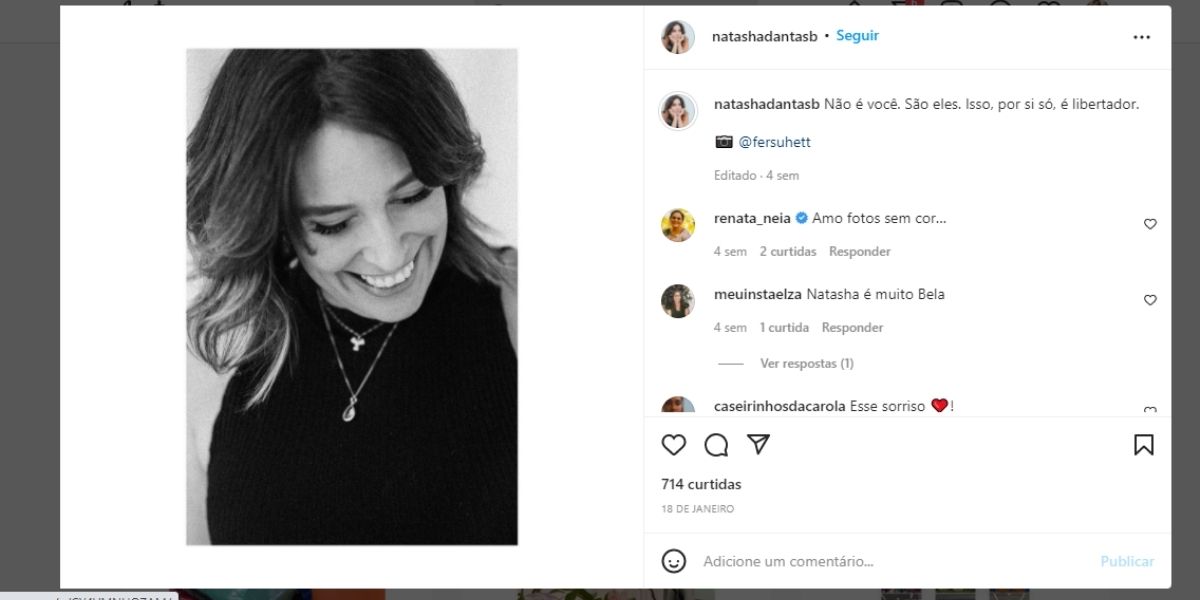Open the comment bubble icon
Screen dimensions: 1200x600
[716, 445]
